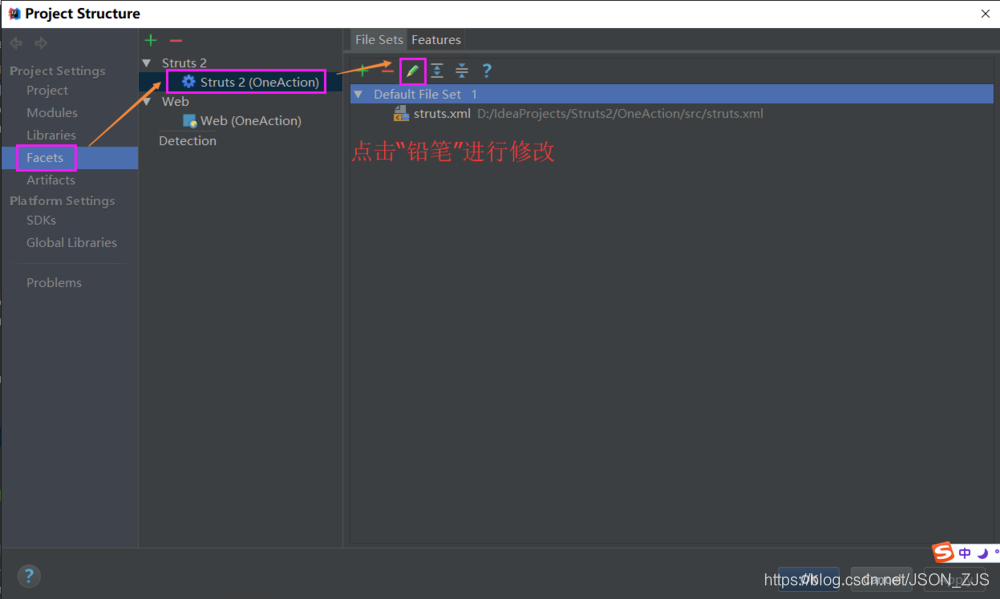Select Facets in Project Settings
The height and width of the screenshot is (599, 1000).
coord(45,158)
